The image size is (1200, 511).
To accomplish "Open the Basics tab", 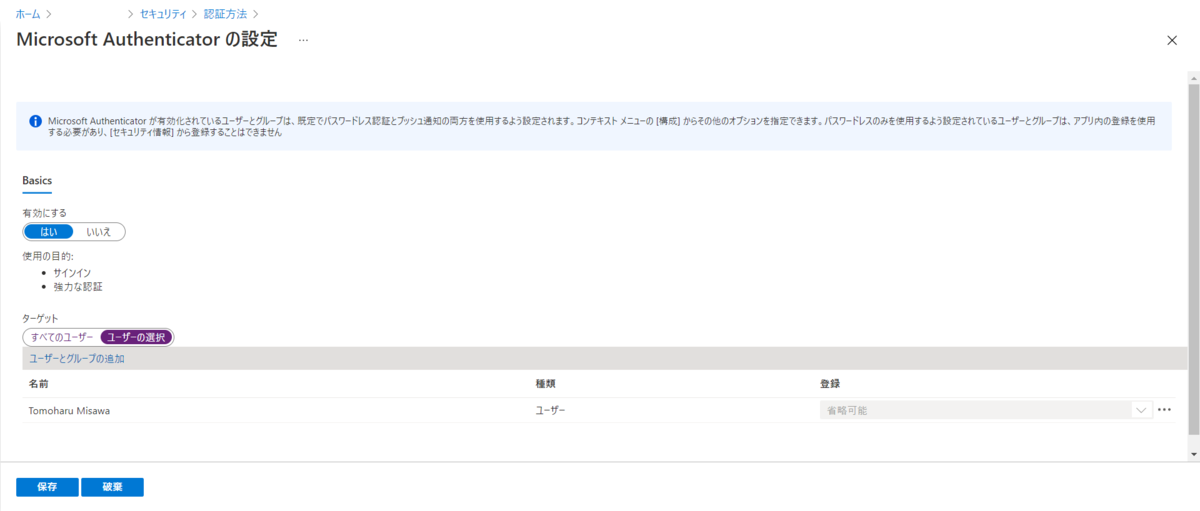I will 37,181.
